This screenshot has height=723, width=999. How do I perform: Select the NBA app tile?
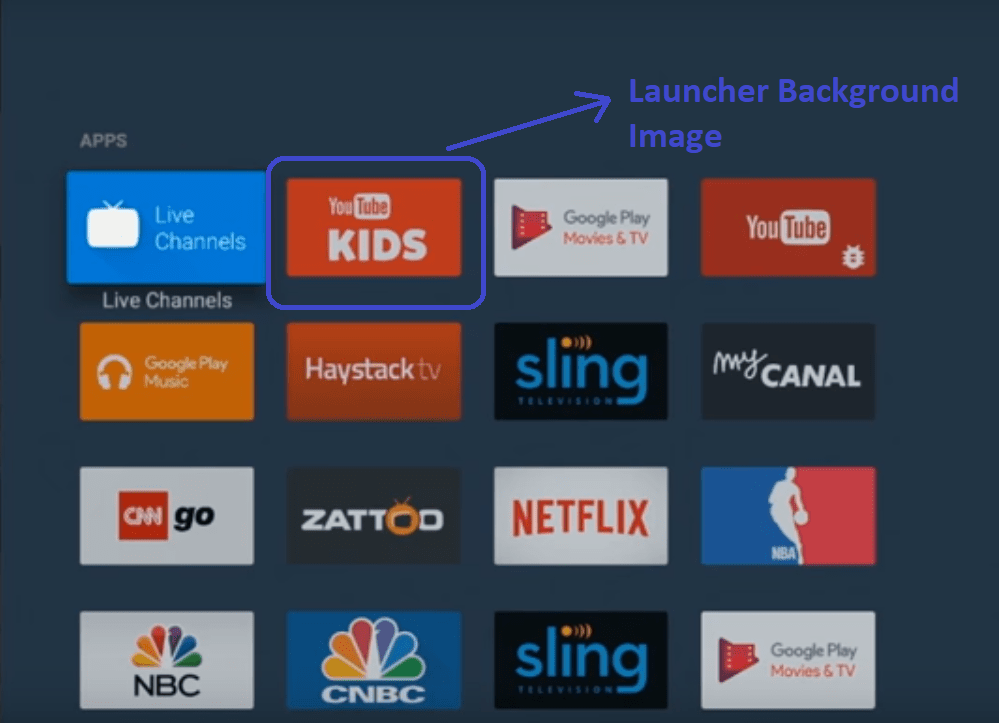point(788,516)
